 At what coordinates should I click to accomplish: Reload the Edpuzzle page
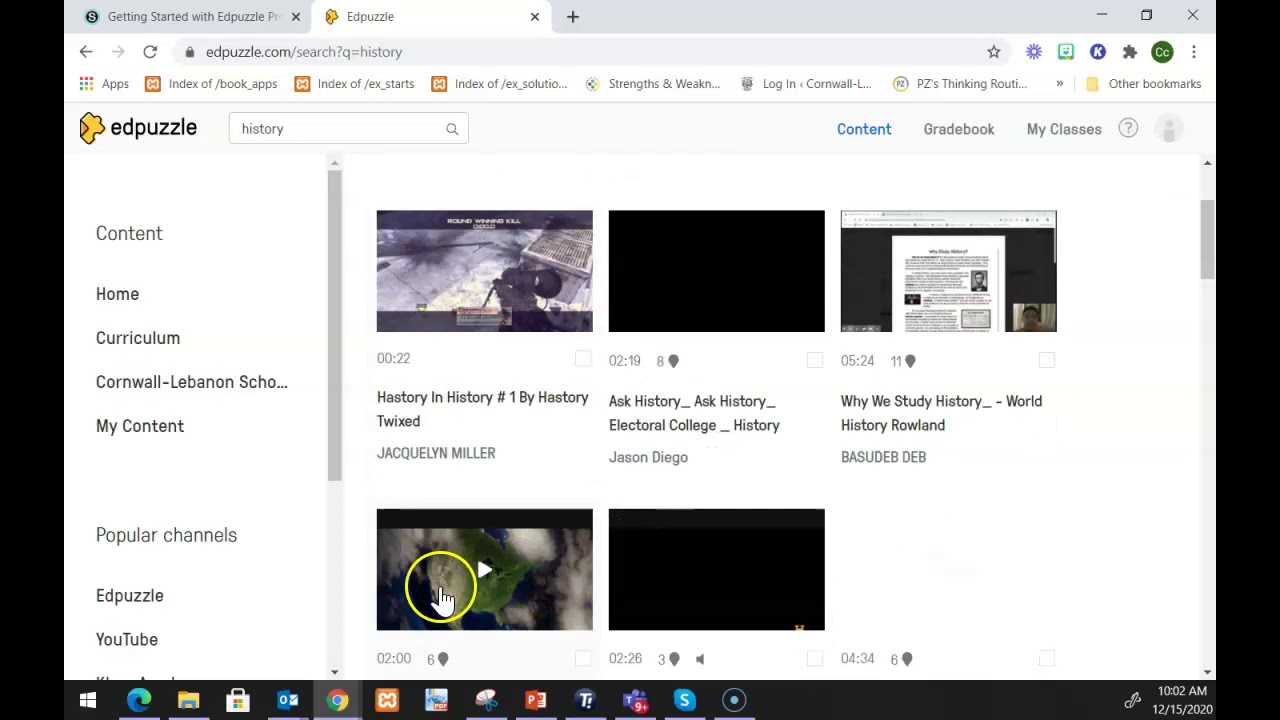pos(150,52)
